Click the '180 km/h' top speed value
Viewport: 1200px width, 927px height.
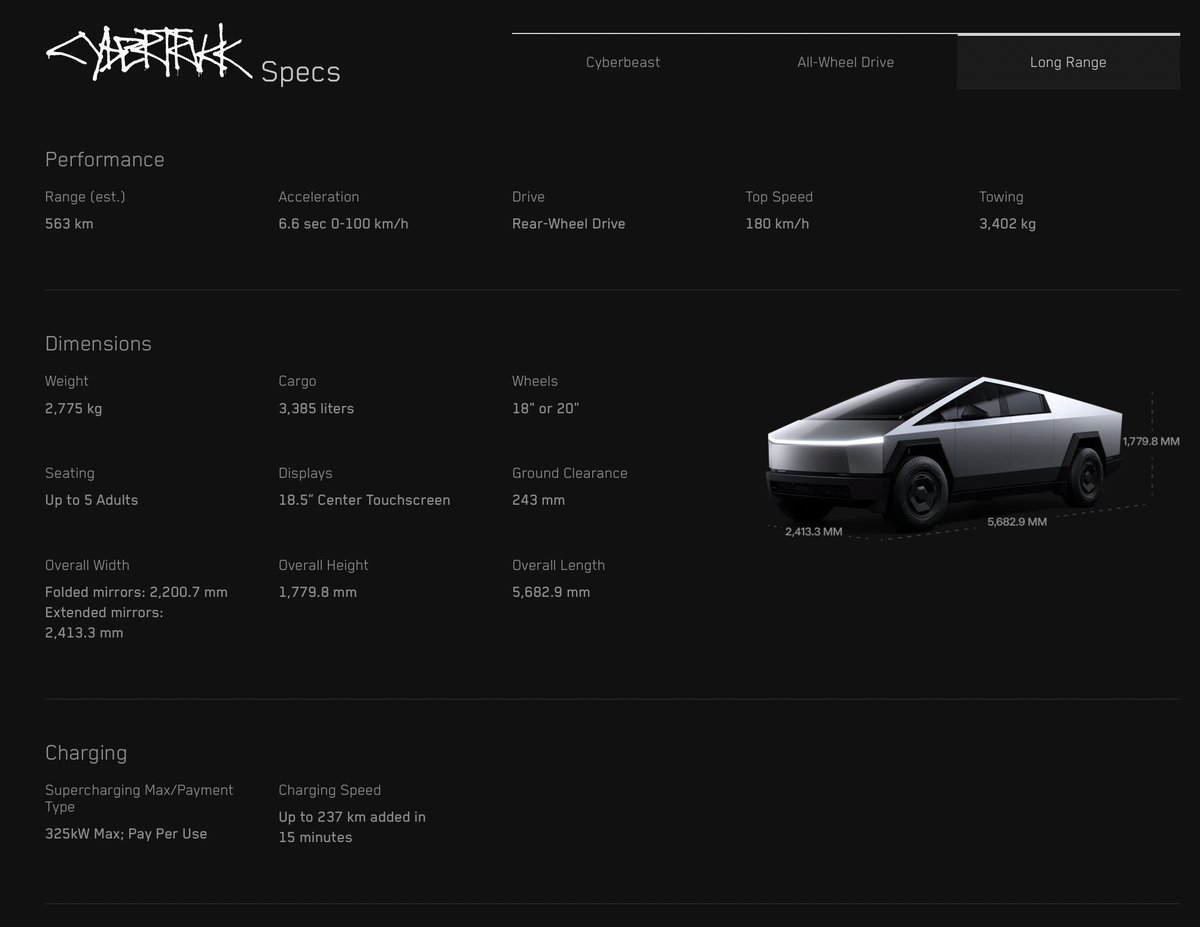[777, 224]
